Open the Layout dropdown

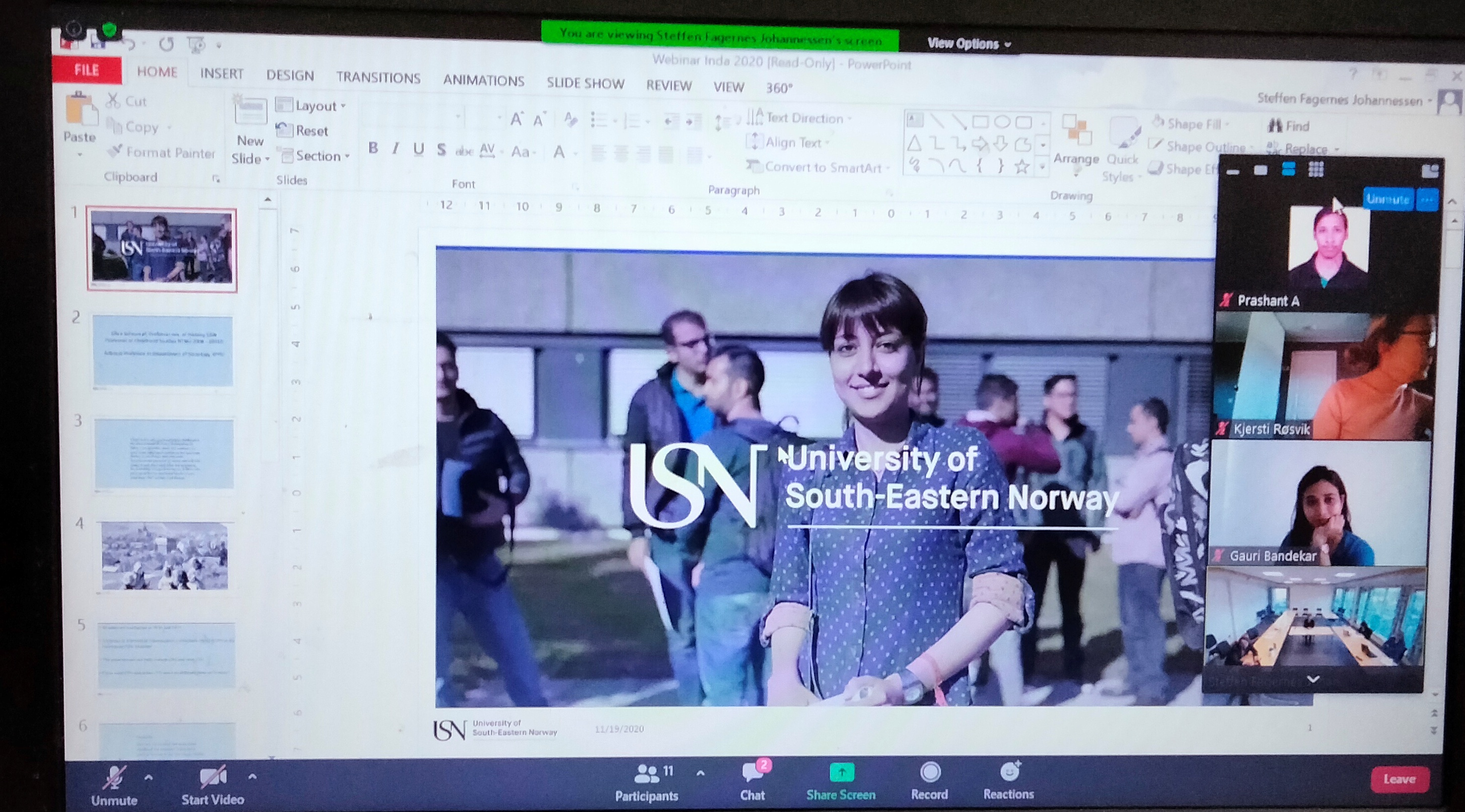pyautogui.click(x=311, y=106)
